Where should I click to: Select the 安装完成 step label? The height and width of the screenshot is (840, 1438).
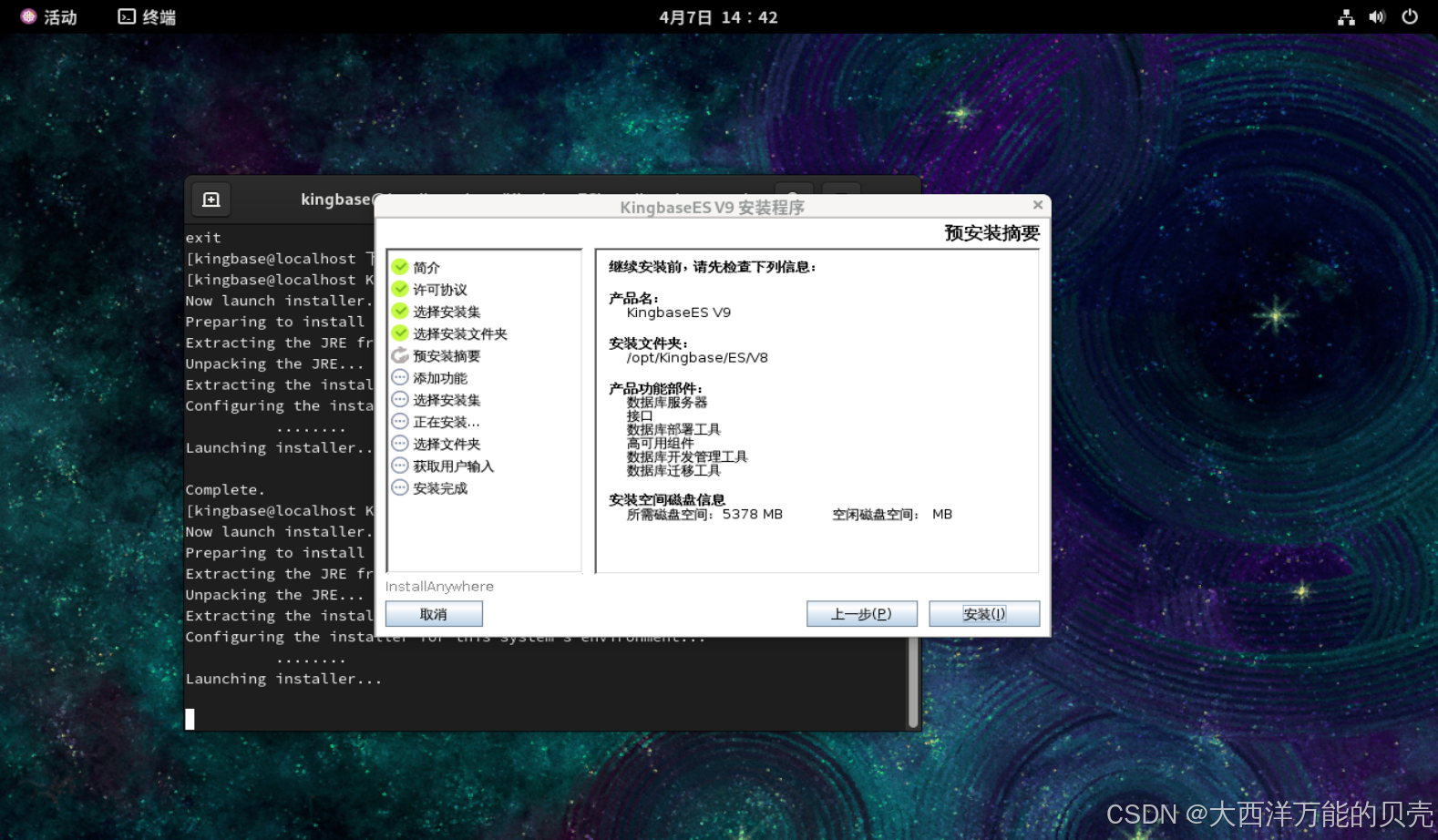440,488
